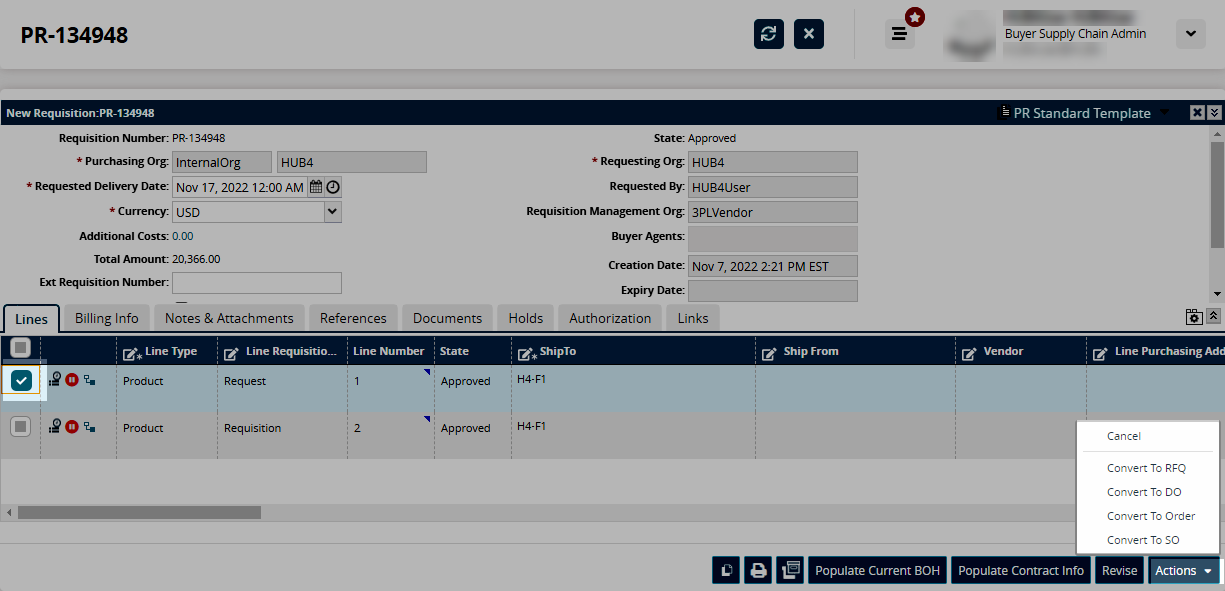Open the Documents tab

[447, 318]
